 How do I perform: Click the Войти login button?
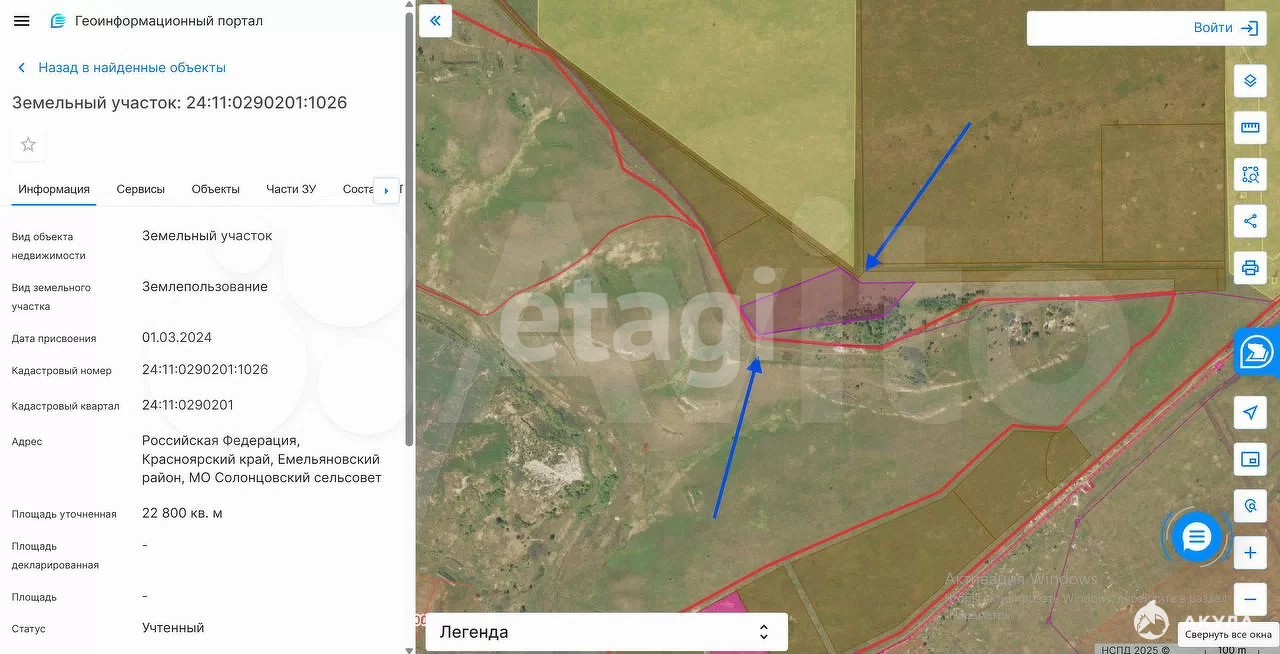pos(1224,28)
